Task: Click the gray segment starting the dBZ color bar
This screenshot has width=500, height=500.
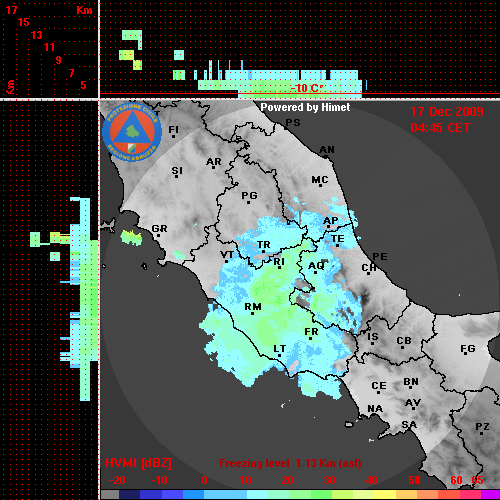Action: 110,494
